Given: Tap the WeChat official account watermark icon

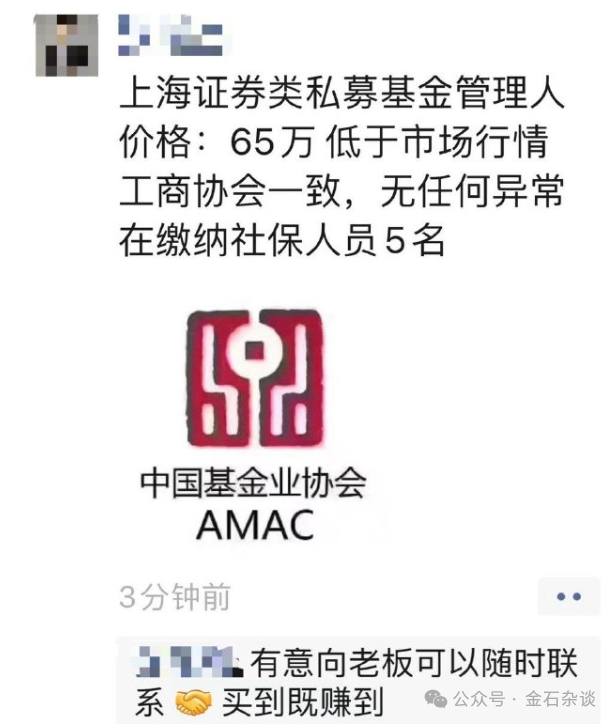Looking at the screenshot, I should pyautogui.click(x=436, y=699).
